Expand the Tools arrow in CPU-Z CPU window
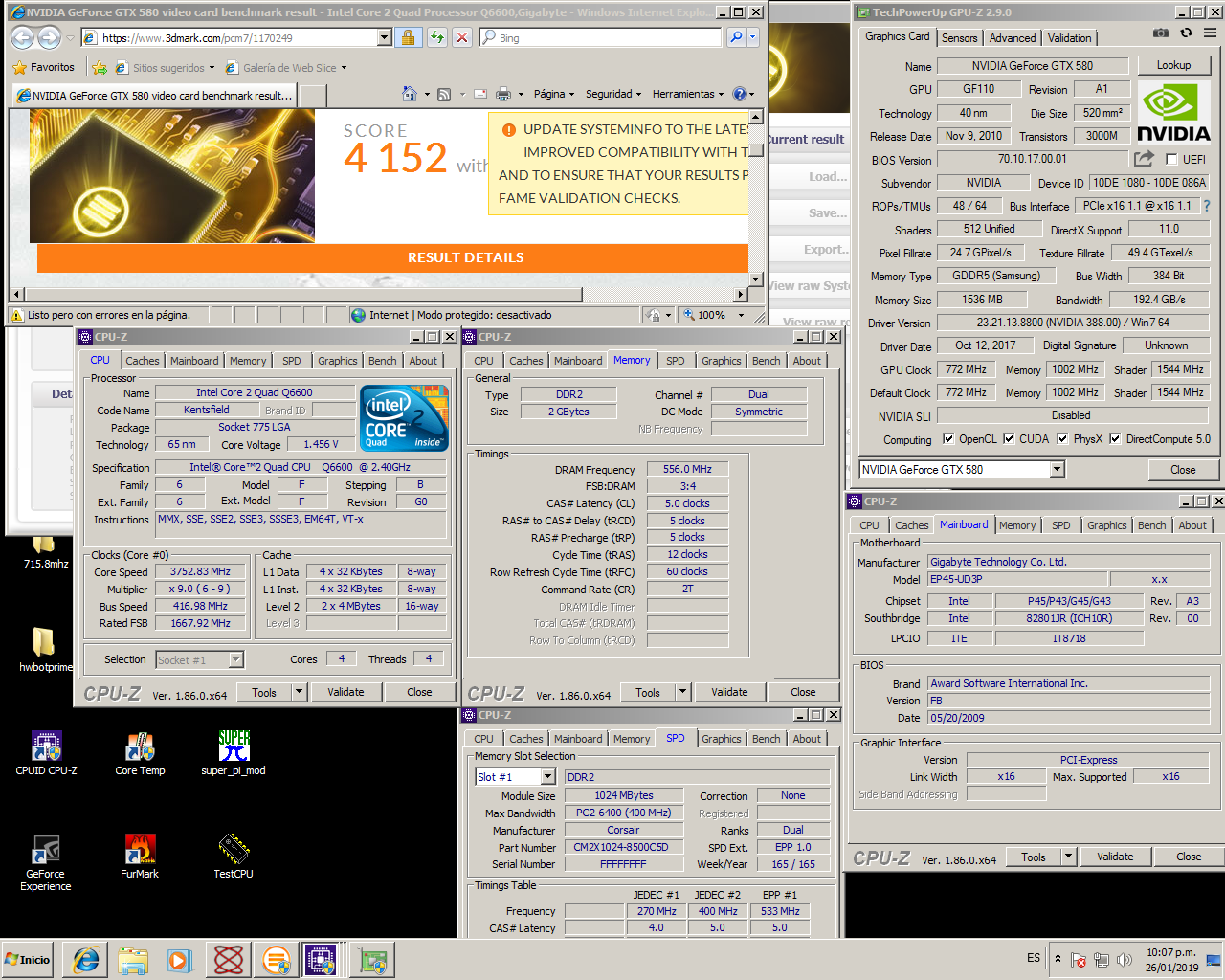Image resolution: width=1225 pixels, height=980 pixels. [299, 692]
